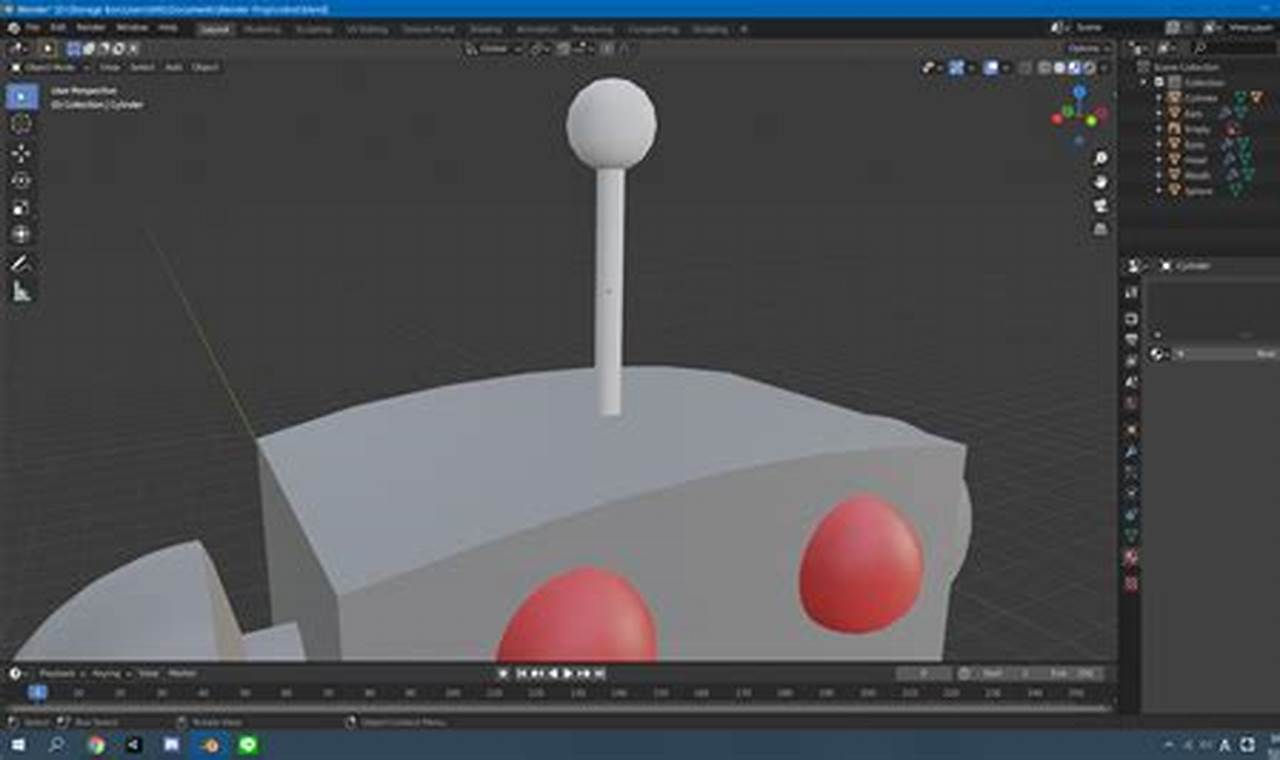
Task: Open the Global transform orientation dropdown
Action: [494, 47]
